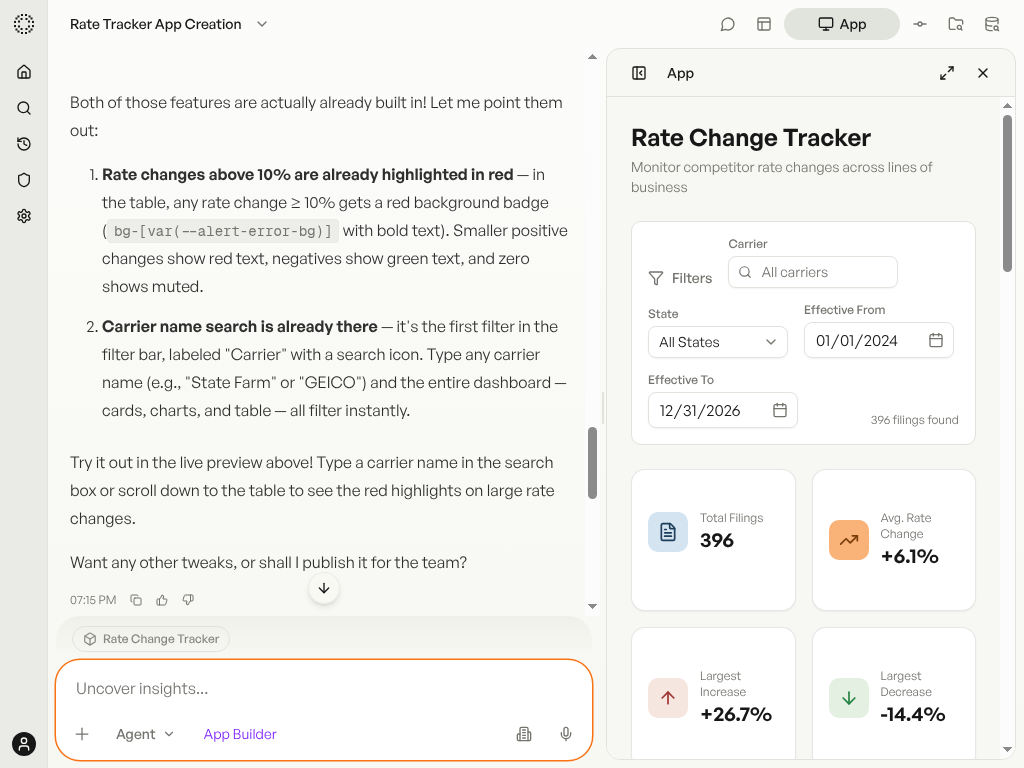Collapse the App panel sidebar toggle
Viewport: 1024px width, 768px height.
pyautogui.click(x=639, y=73)
